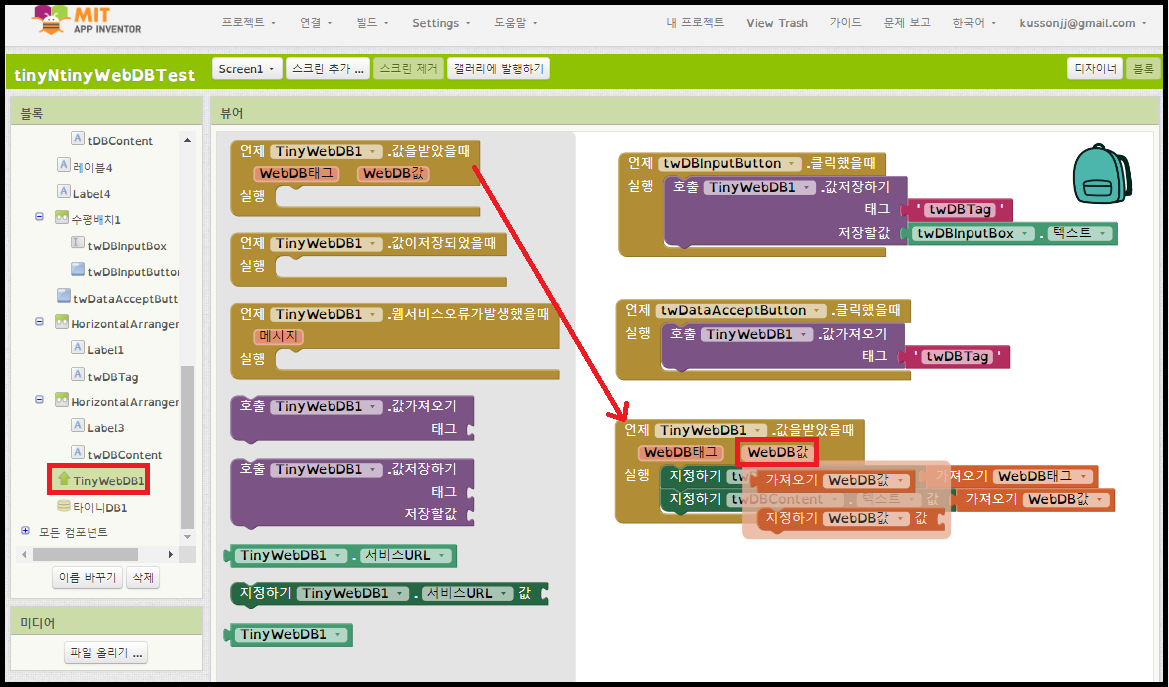Open the Settings menu
1169x687 pixels.
click(441, 23)
